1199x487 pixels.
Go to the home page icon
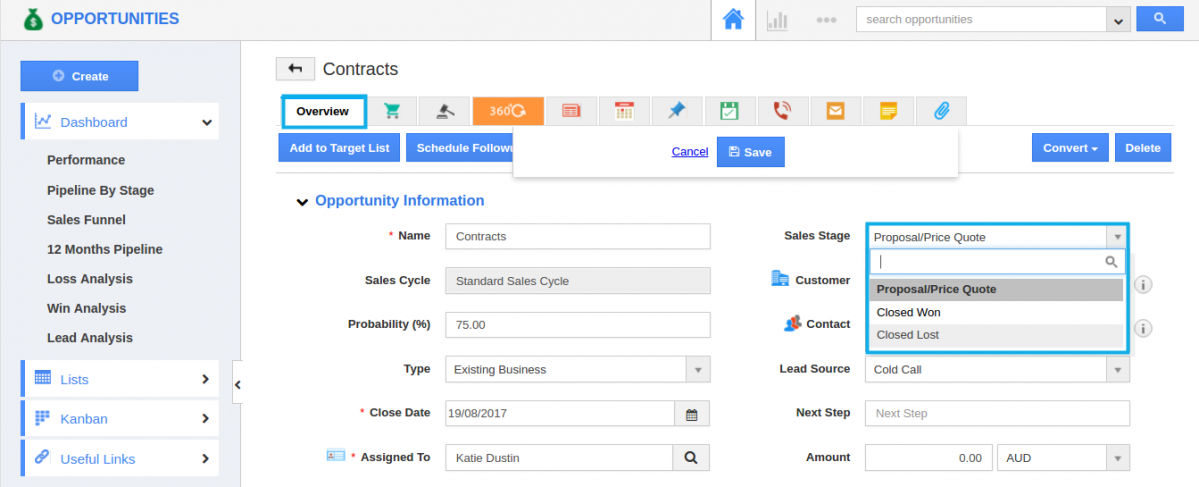(733, 20)
